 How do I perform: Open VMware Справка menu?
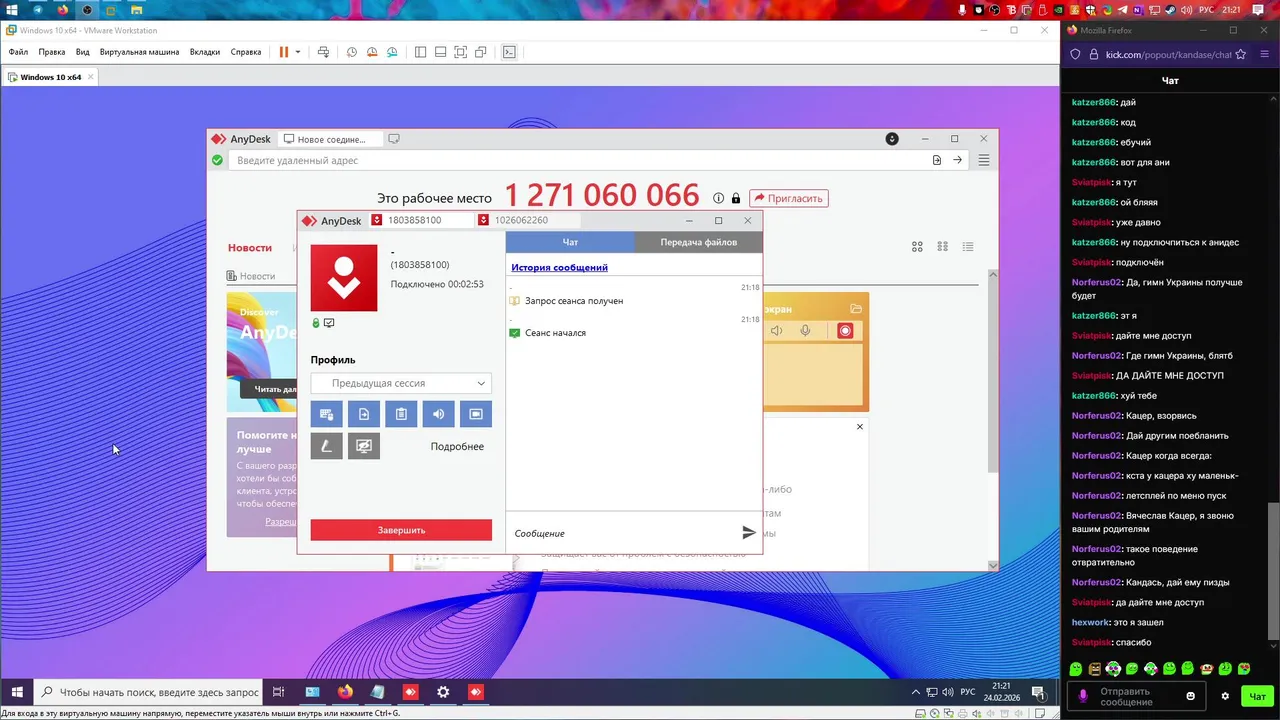tap(246, 52)
